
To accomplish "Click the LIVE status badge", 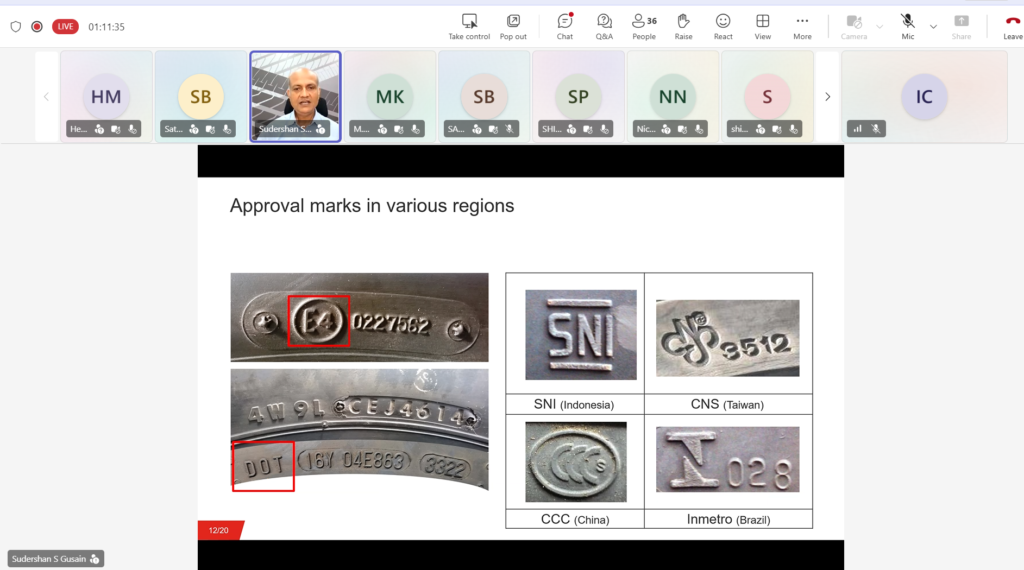I will [65, 27].
